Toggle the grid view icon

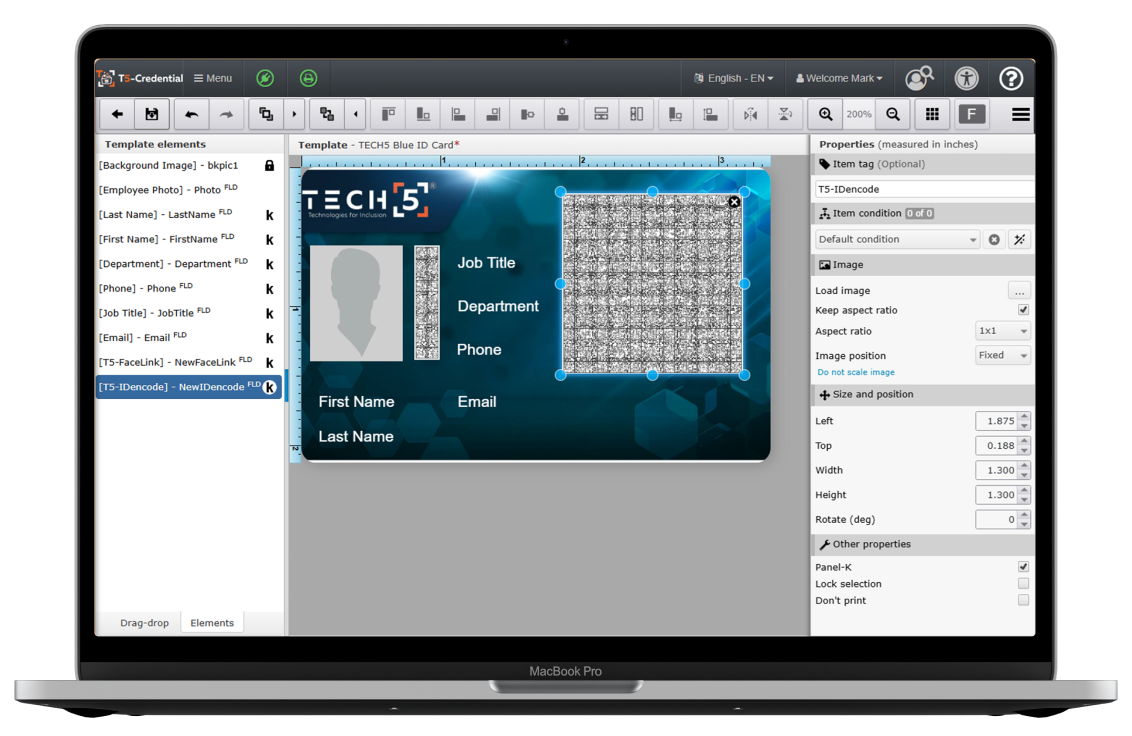[932, 114]
